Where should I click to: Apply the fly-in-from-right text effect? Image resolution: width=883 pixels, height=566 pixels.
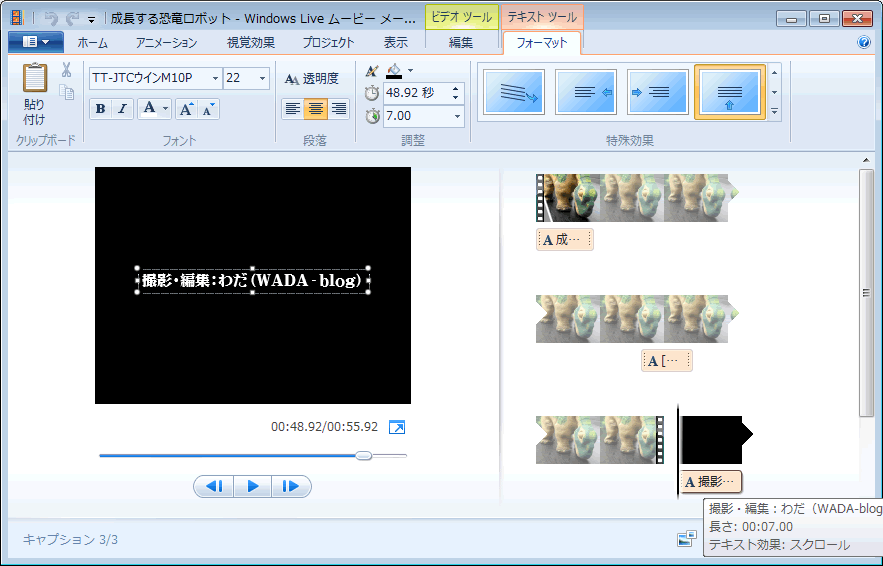tap(586, 92)
